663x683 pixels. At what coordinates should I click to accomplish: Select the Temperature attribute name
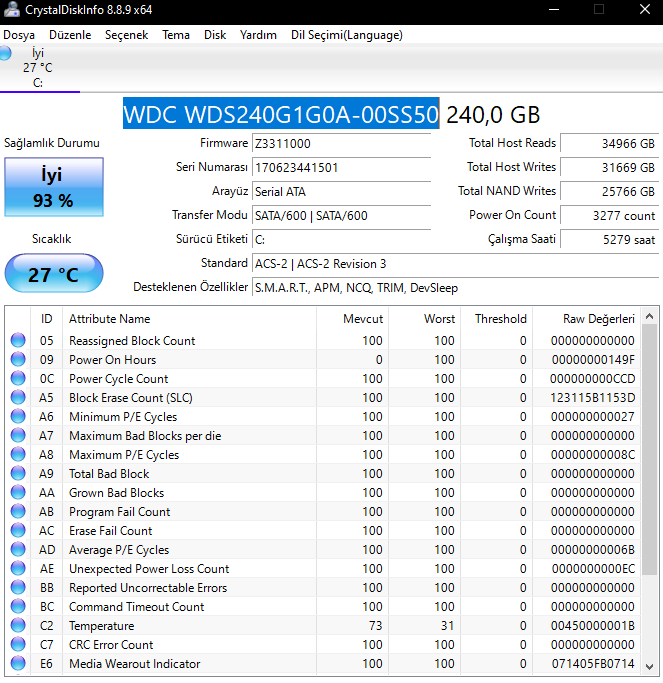coord(101,626)
